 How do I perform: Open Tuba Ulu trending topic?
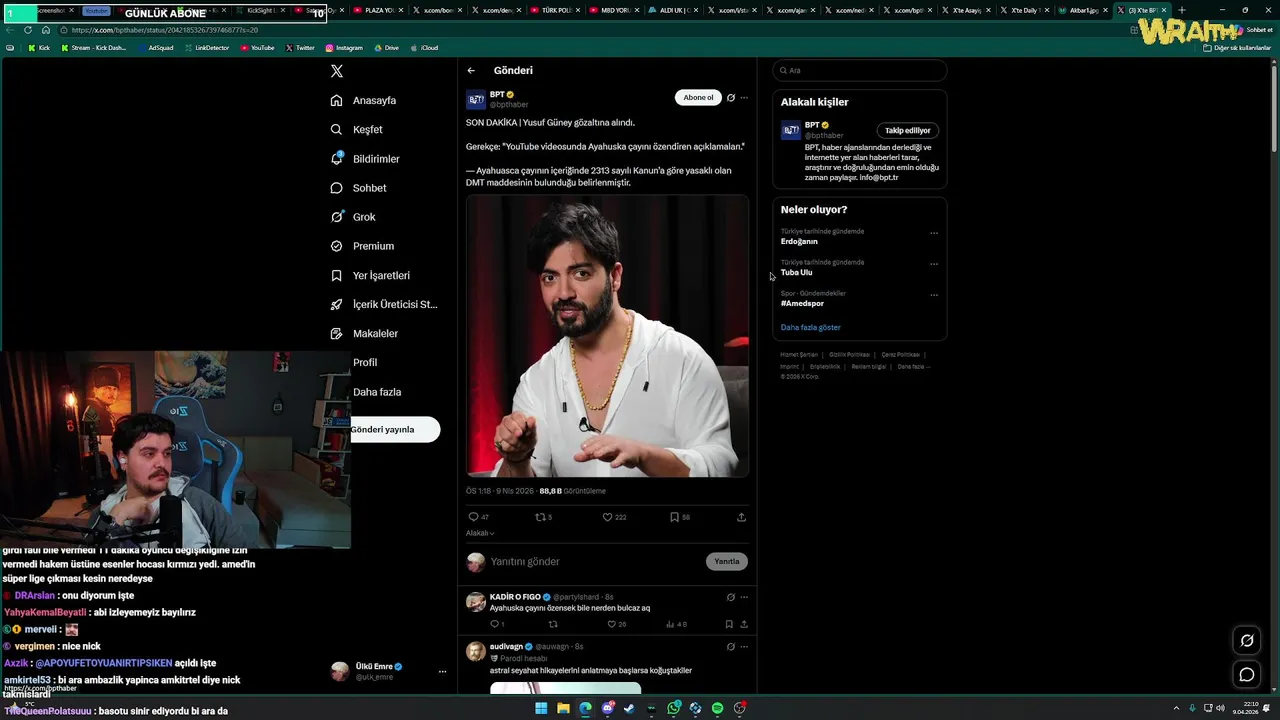point(796,273)
